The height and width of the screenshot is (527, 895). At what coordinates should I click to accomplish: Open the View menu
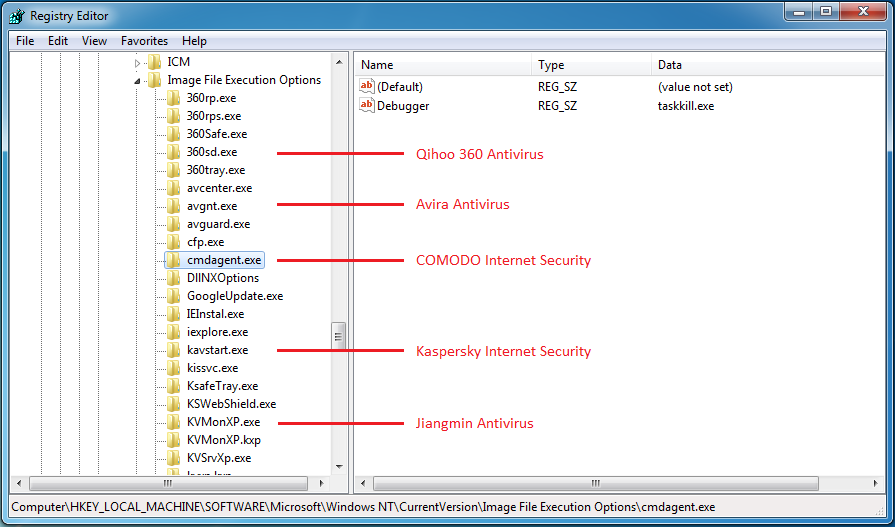[94, 41]
